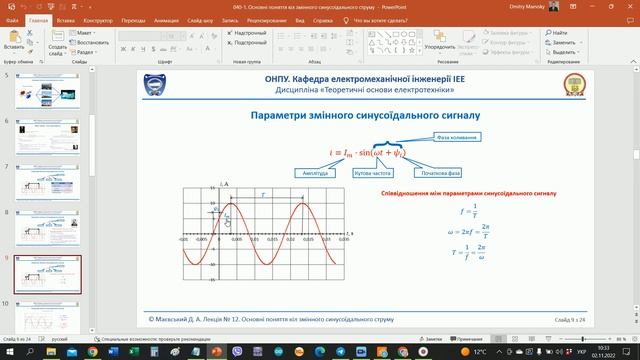Screen dimensions: 640x360
Task: Click the Примечания (Comments) status bar button
Action: click(x=466, y=339)
